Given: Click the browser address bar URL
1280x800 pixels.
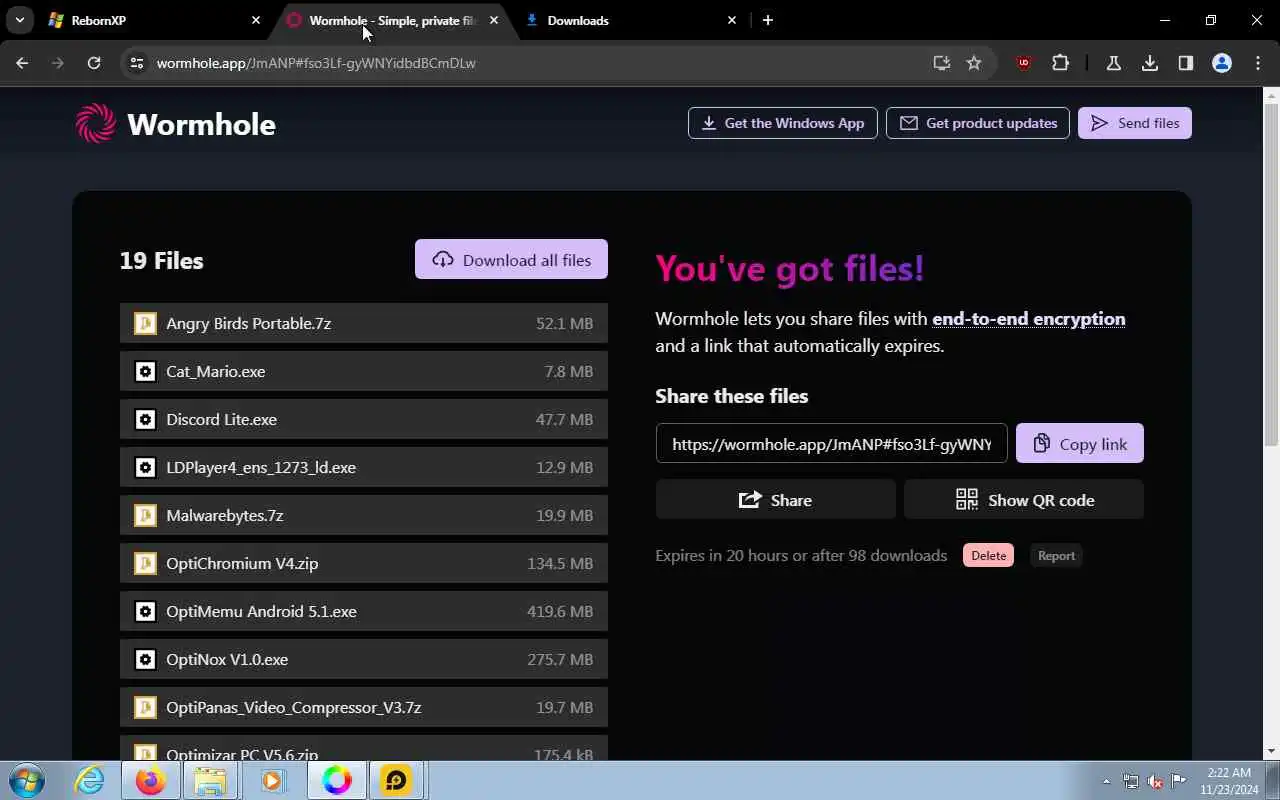Looking at the screenshot, I should click(316, 63).
